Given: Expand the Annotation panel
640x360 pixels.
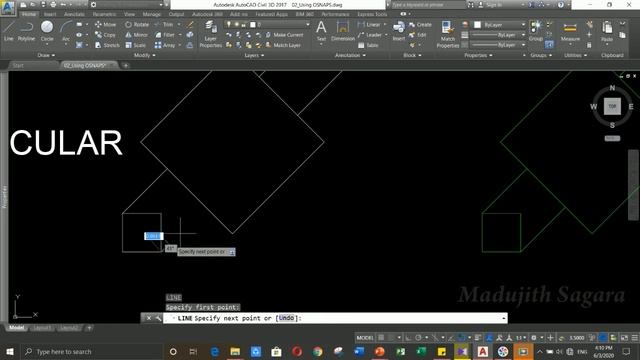Looking at the screenshot, I should coord(350,55).
